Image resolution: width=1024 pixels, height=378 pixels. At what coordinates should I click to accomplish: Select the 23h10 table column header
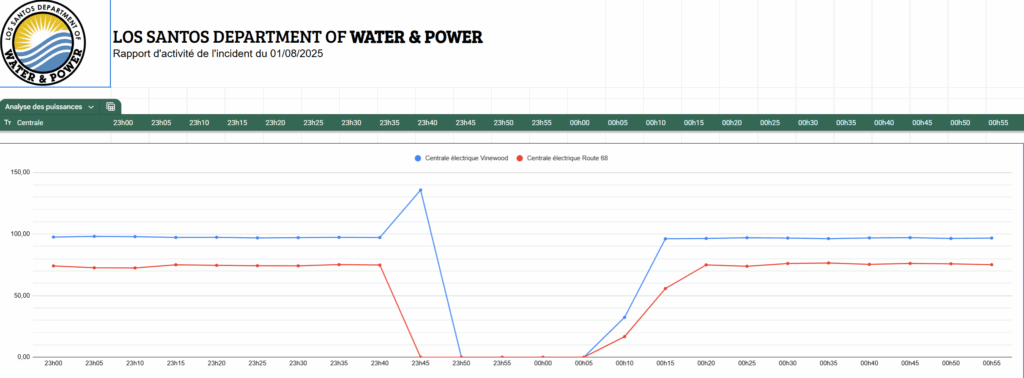[x=199, y=123]
